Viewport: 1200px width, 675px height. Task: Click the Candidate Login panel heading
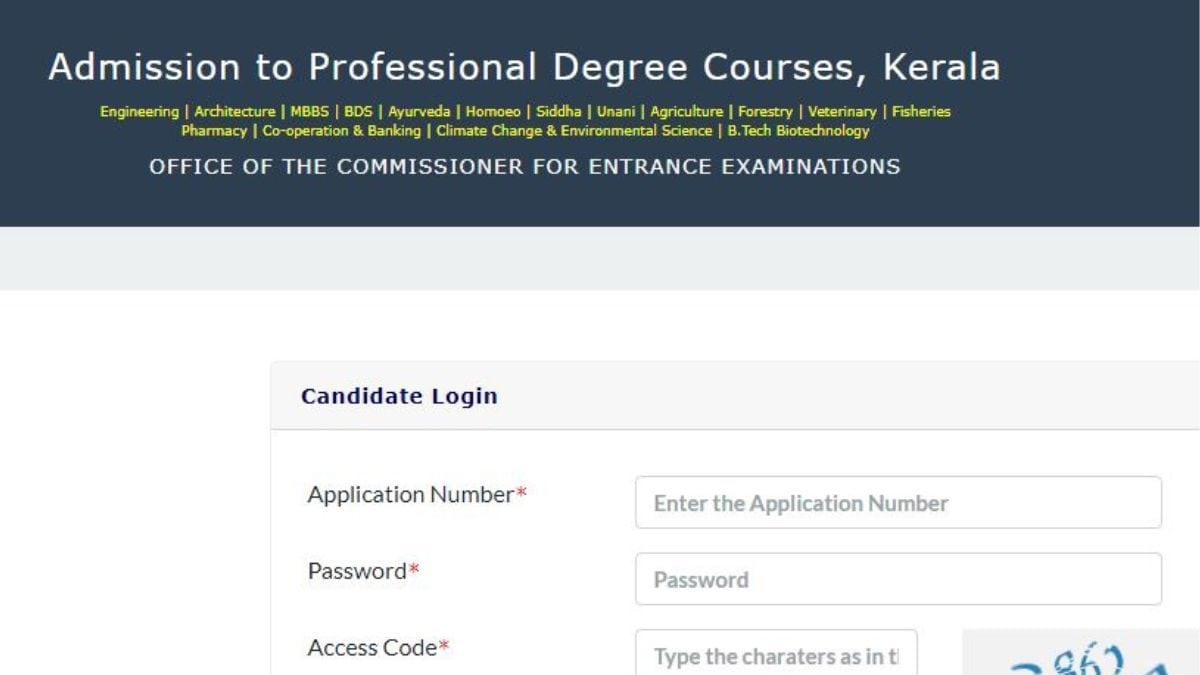pos(399,395)
